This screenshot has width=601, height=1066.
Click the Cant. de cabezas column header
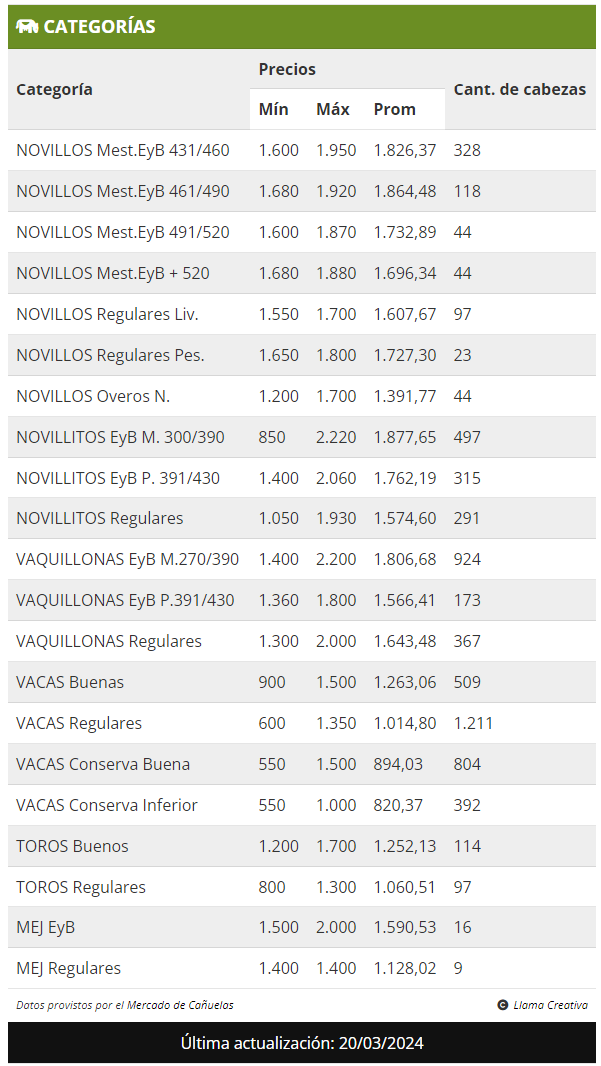point(519,89)
